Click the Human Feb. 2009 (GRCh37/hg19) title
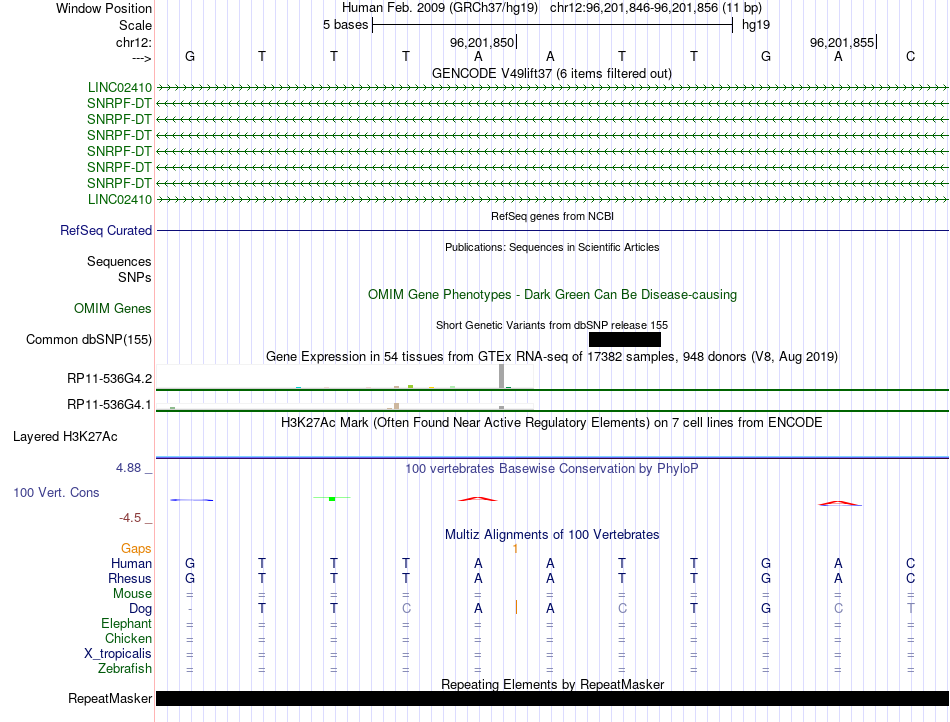 pyautogui.click(x=440, y=8)
